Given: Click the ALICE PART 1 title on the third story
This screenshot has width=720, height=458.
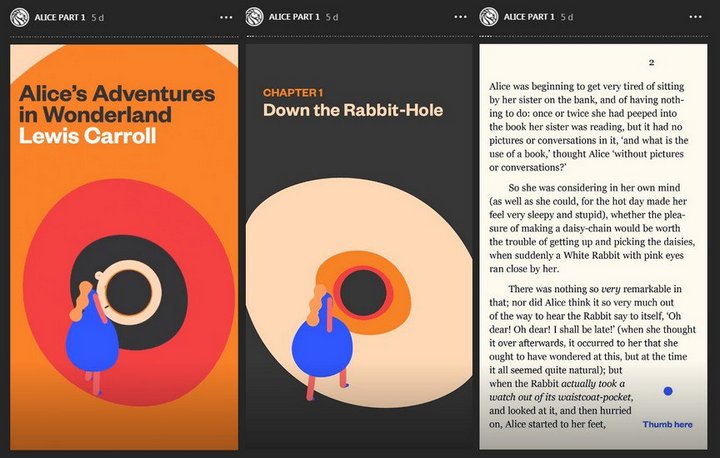Looking at the screenshot, I should (x=529, y=17).
